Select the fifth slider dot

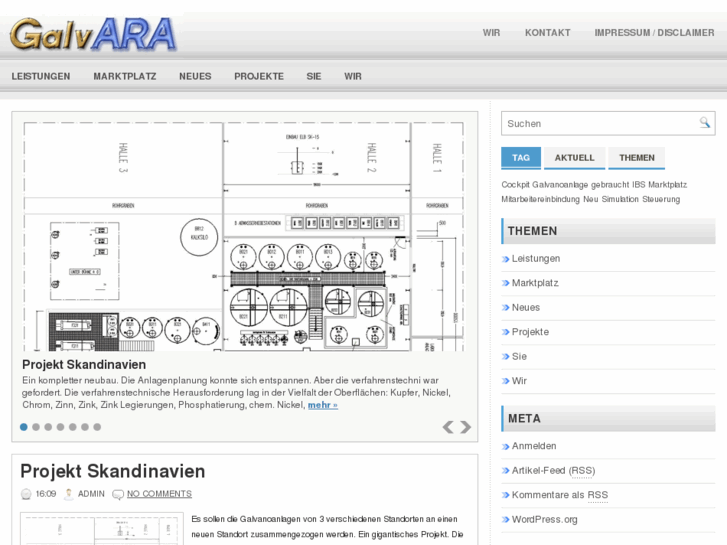[x=73, y=427]
